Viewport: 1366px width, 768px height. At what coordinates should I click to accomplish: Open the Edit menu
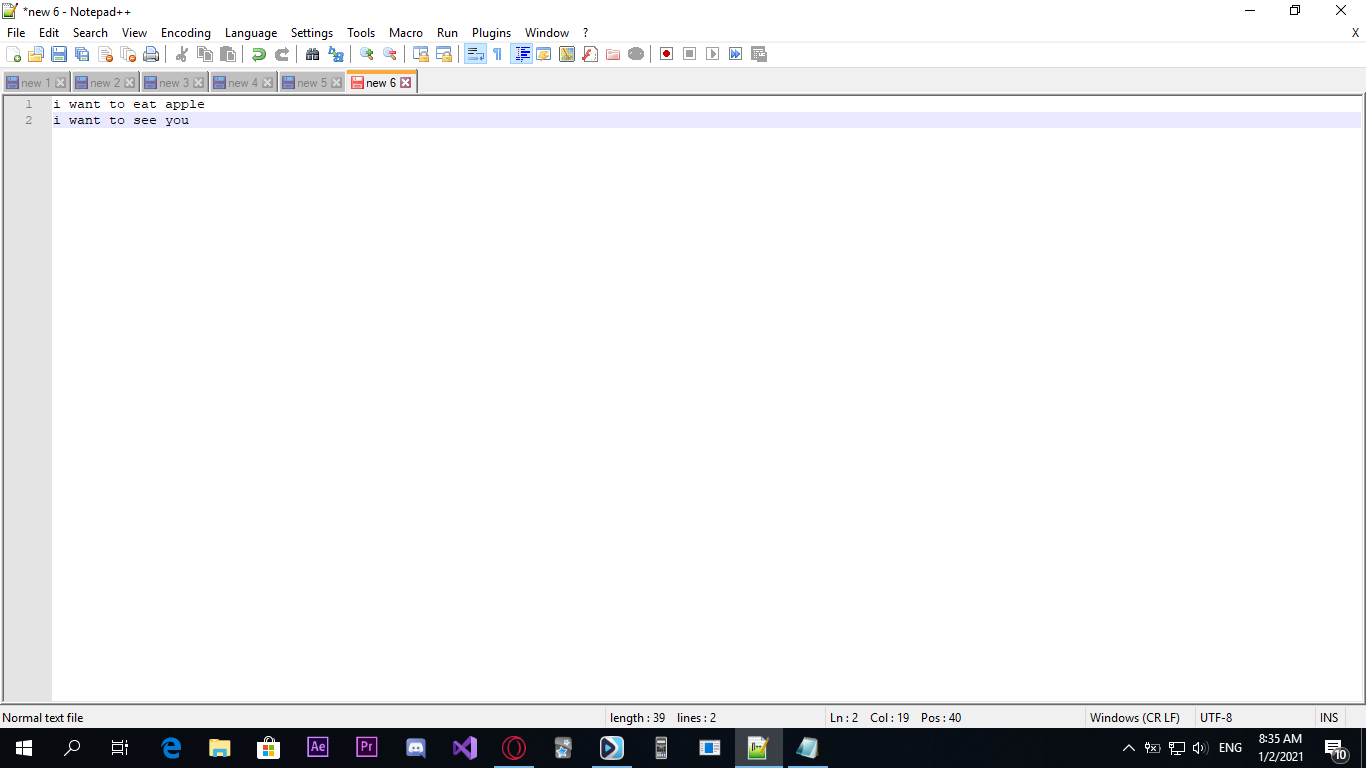click(x=49, y=33)
